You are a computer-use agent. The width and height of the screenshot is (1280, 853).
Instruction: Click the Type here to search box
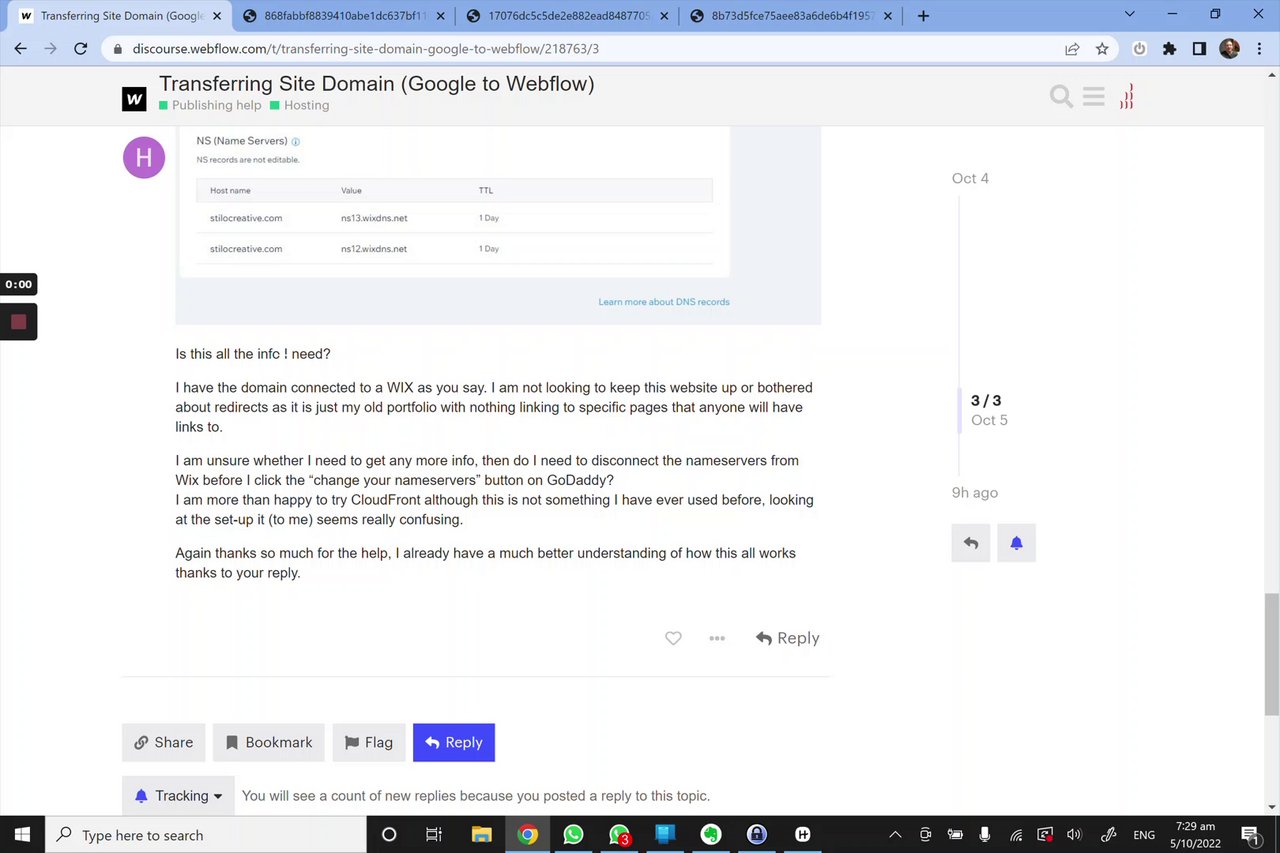206,835
